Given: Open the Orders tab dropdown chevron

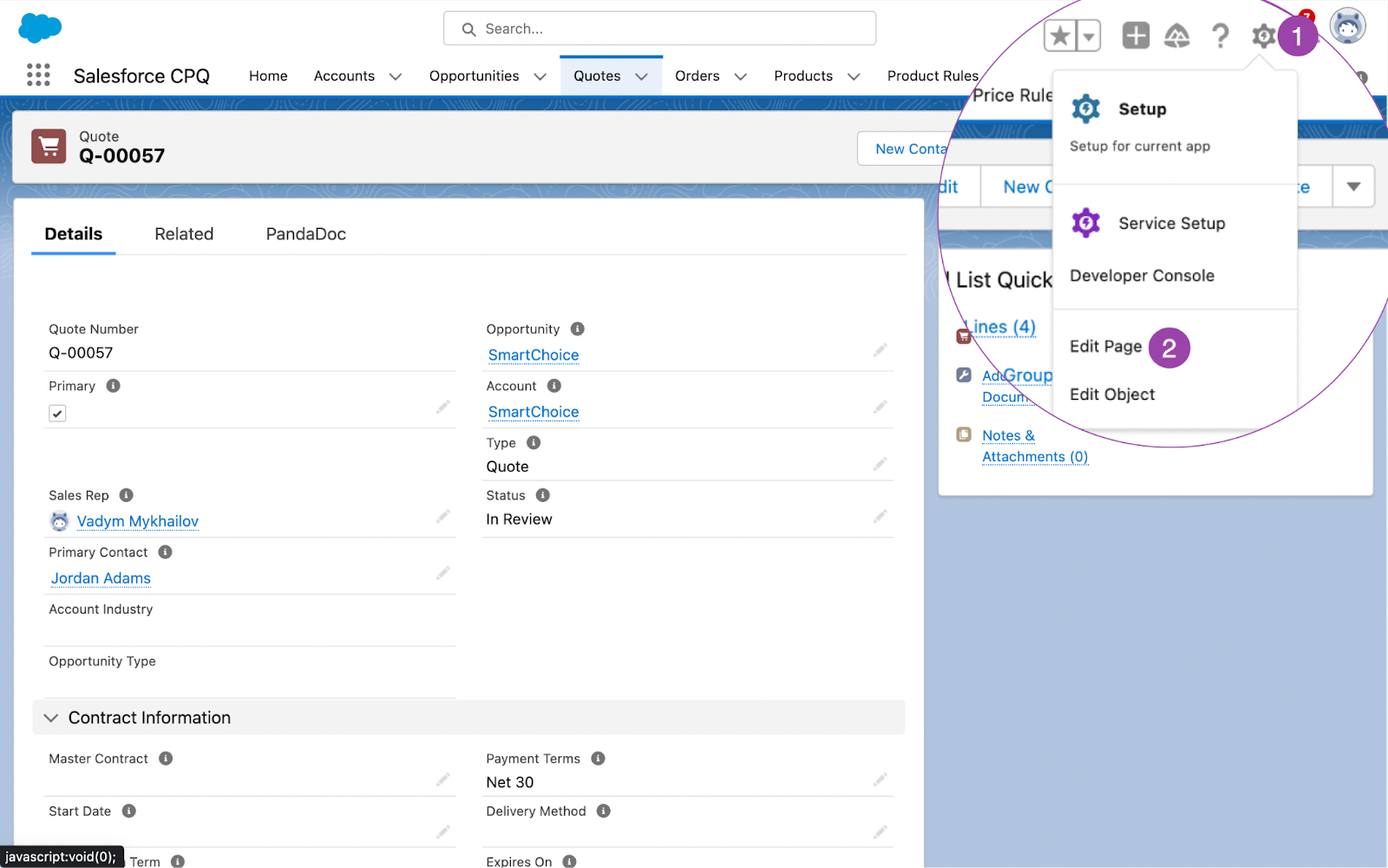Looking at the screenshot, I should click(x=741, y=76).
